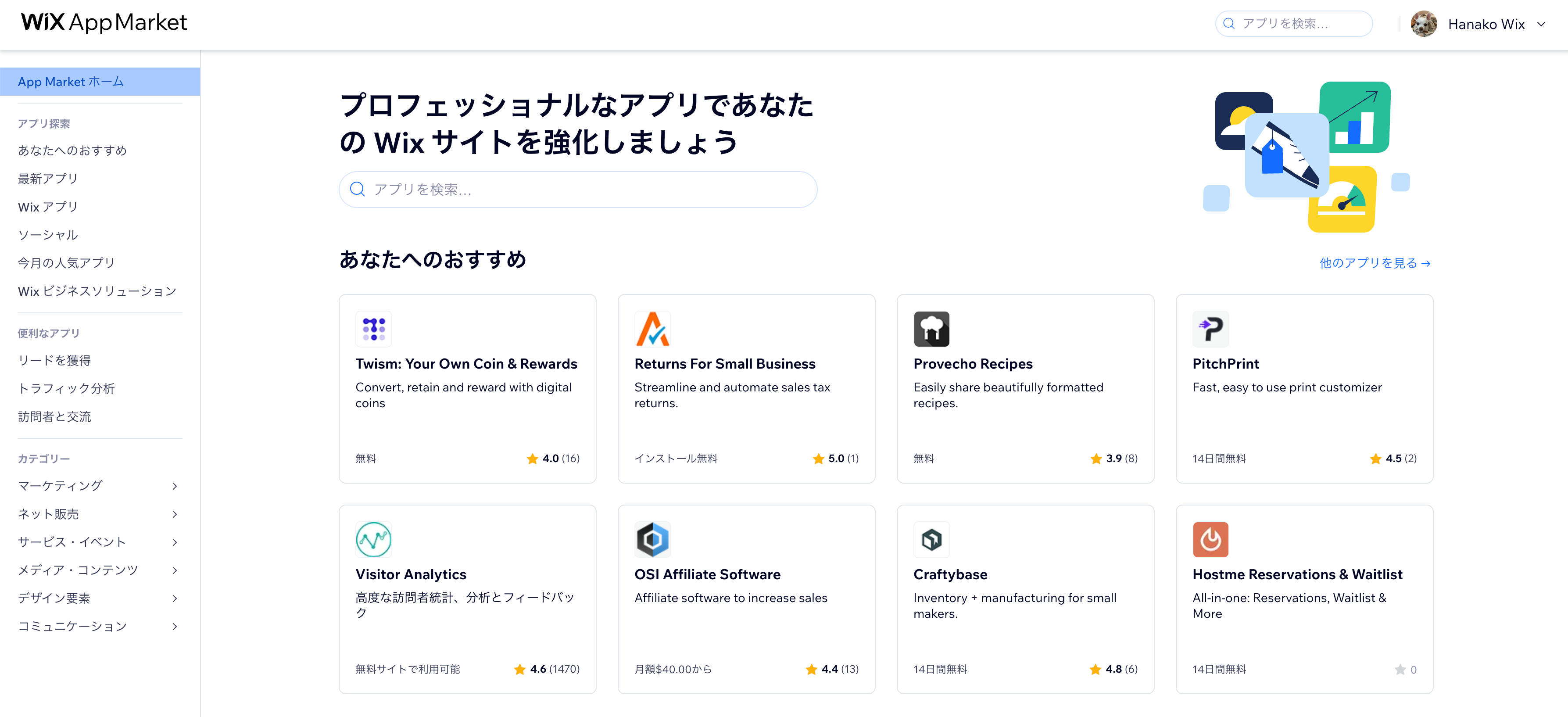
Task: Open Twism: Your Own Coin & Rewards title
Action: tap(466, 364)
